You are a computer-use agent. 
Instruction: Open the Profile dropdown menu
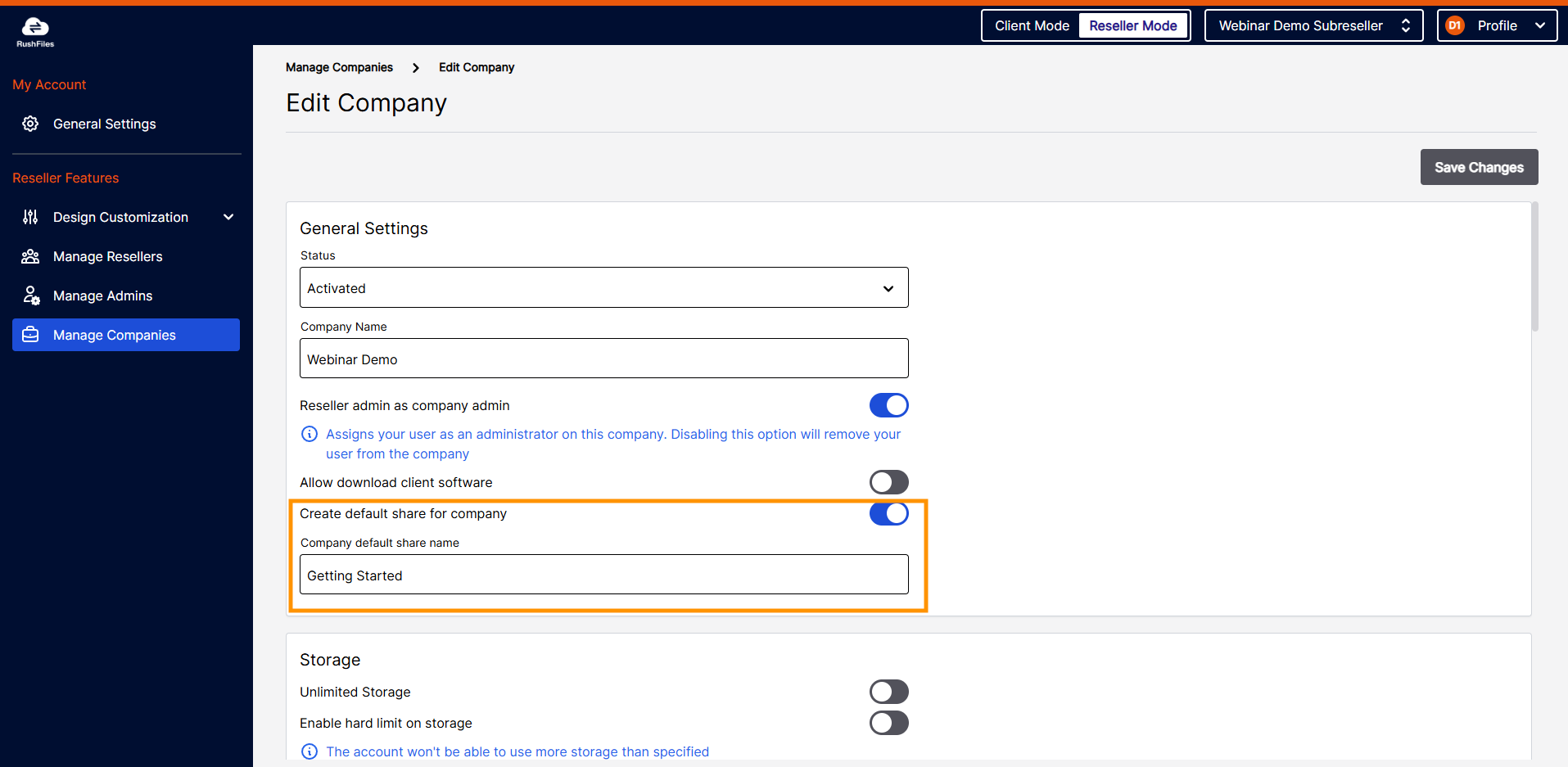[1497, 25]
